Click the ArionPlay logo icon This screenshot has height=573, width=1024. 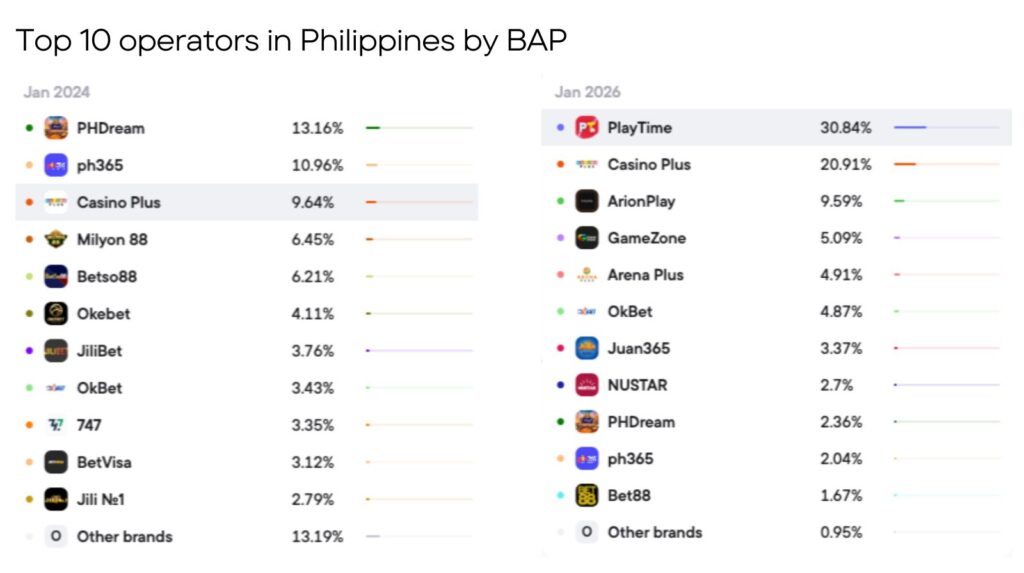click(587, 201)
